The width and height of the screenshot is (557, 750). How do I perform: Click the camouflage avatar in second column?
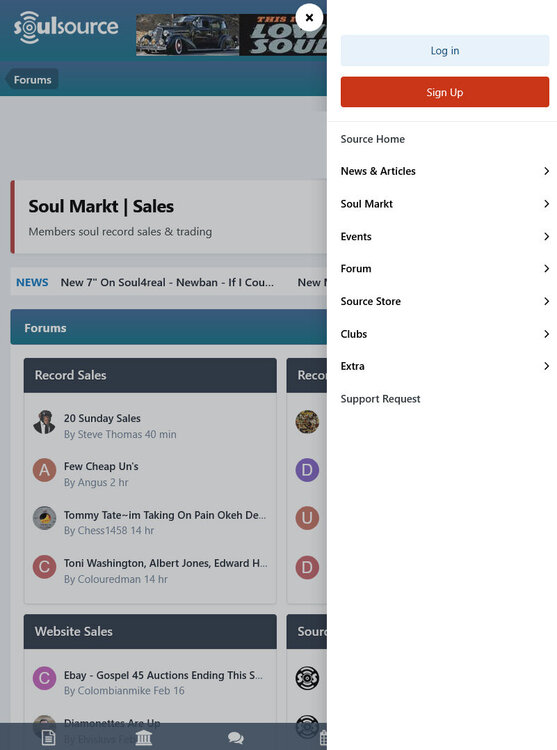(x=307, y=422)
